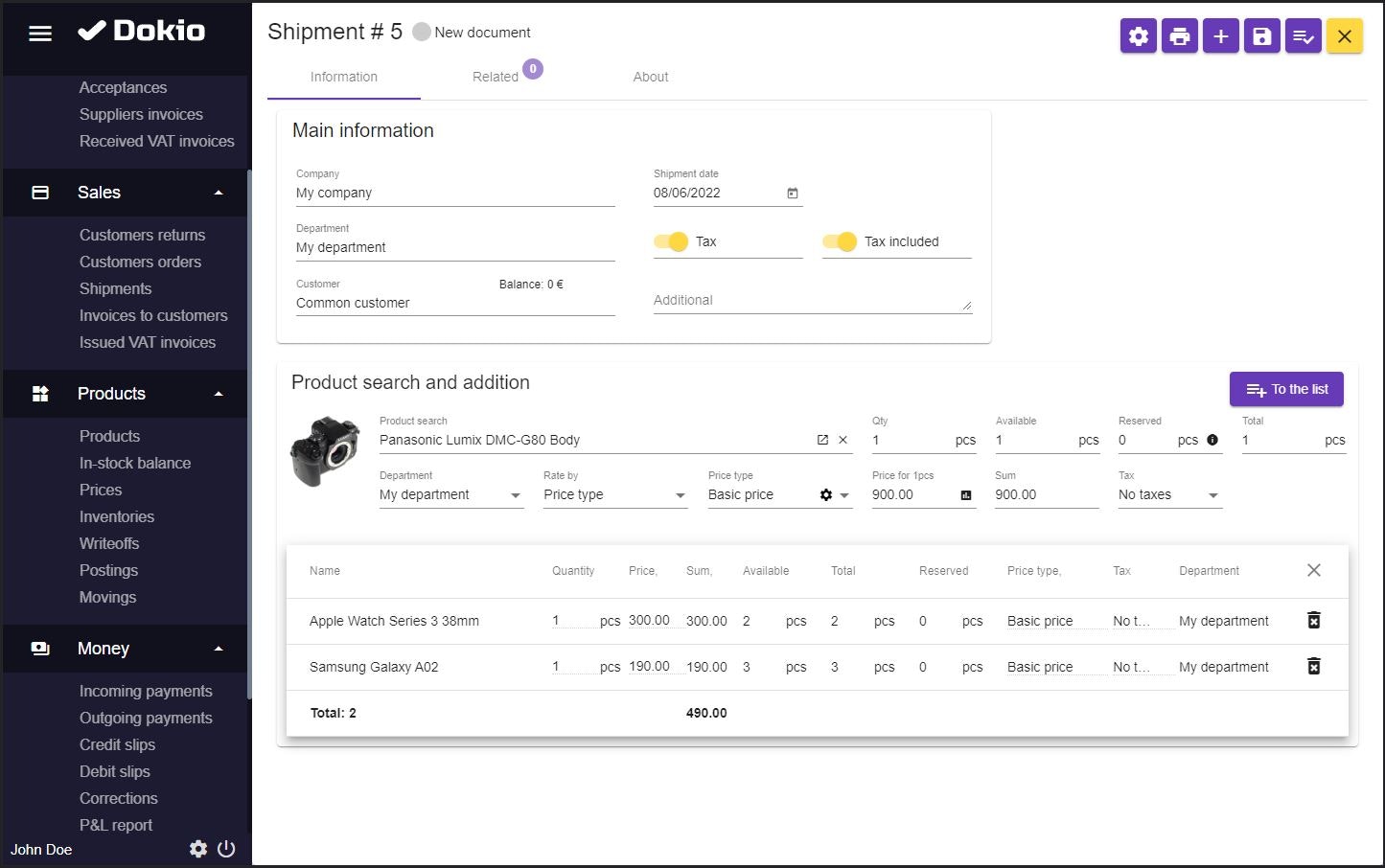Open the shipment date calendar picker
Screen dimensions: 1385x868
click(x=793, y=193)
